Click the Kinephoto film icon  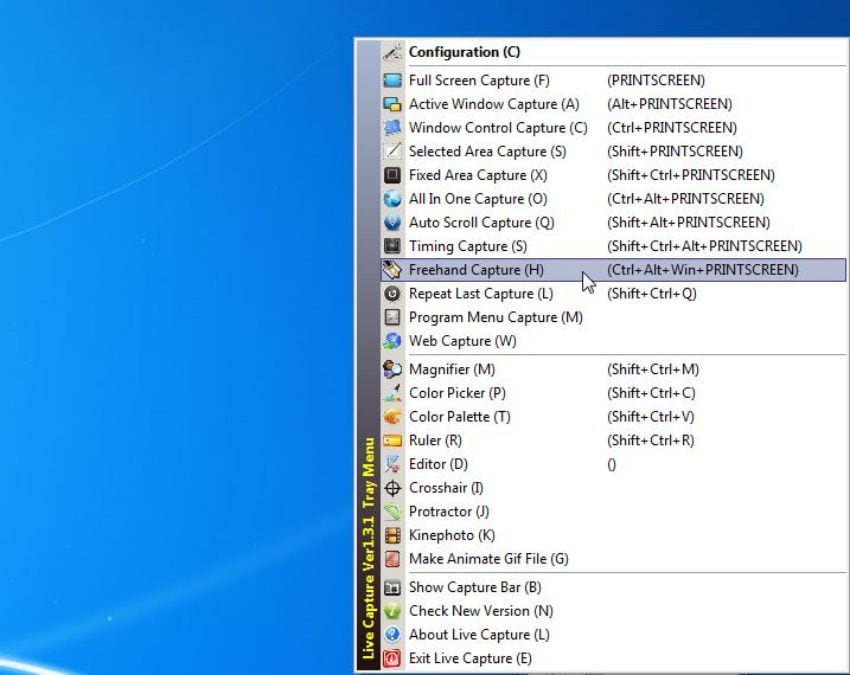392,536
